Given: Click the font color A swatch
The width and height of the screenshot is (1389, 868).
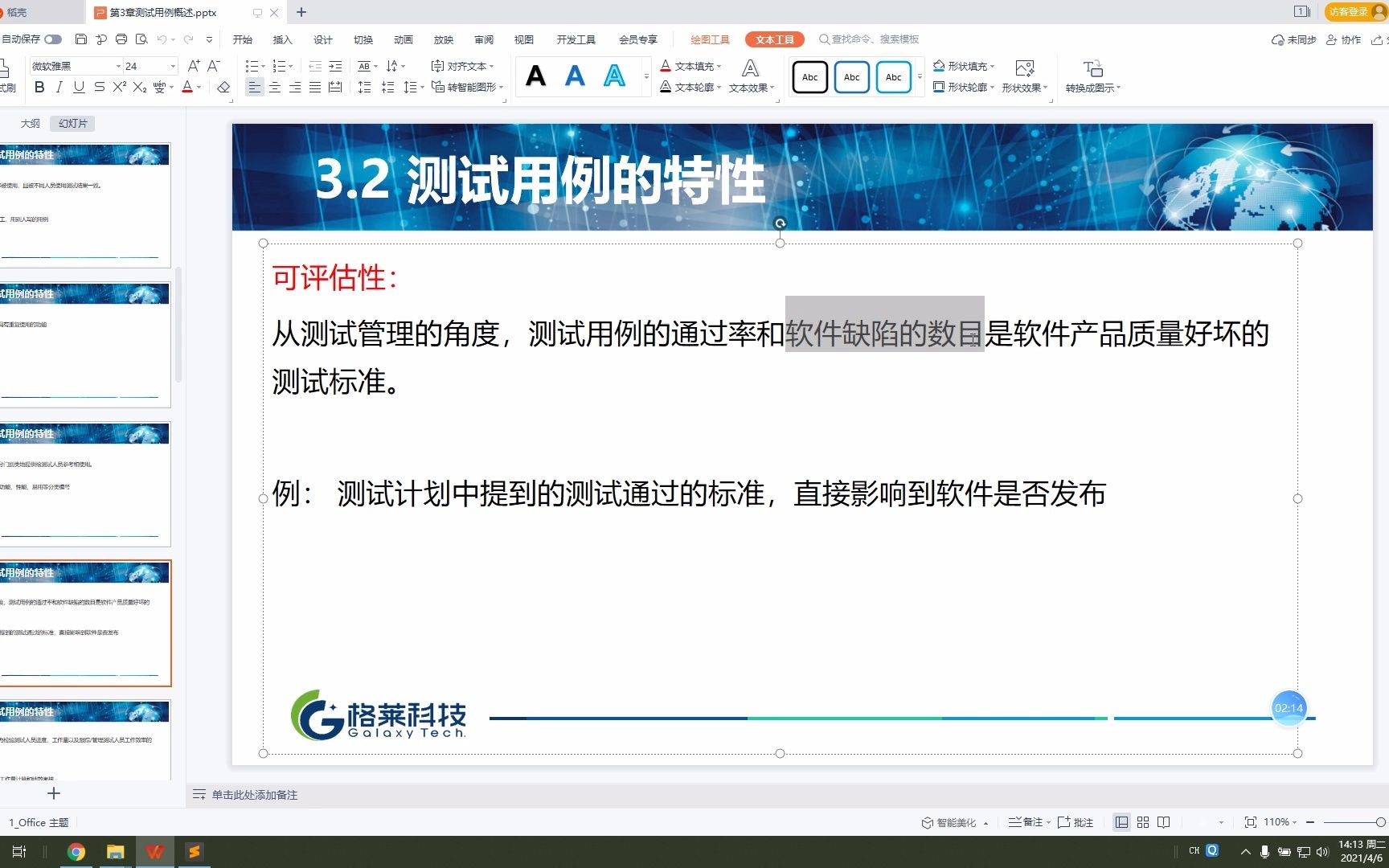Looking at the screenshot, I should pyautogui.click(x=187, y=87).
